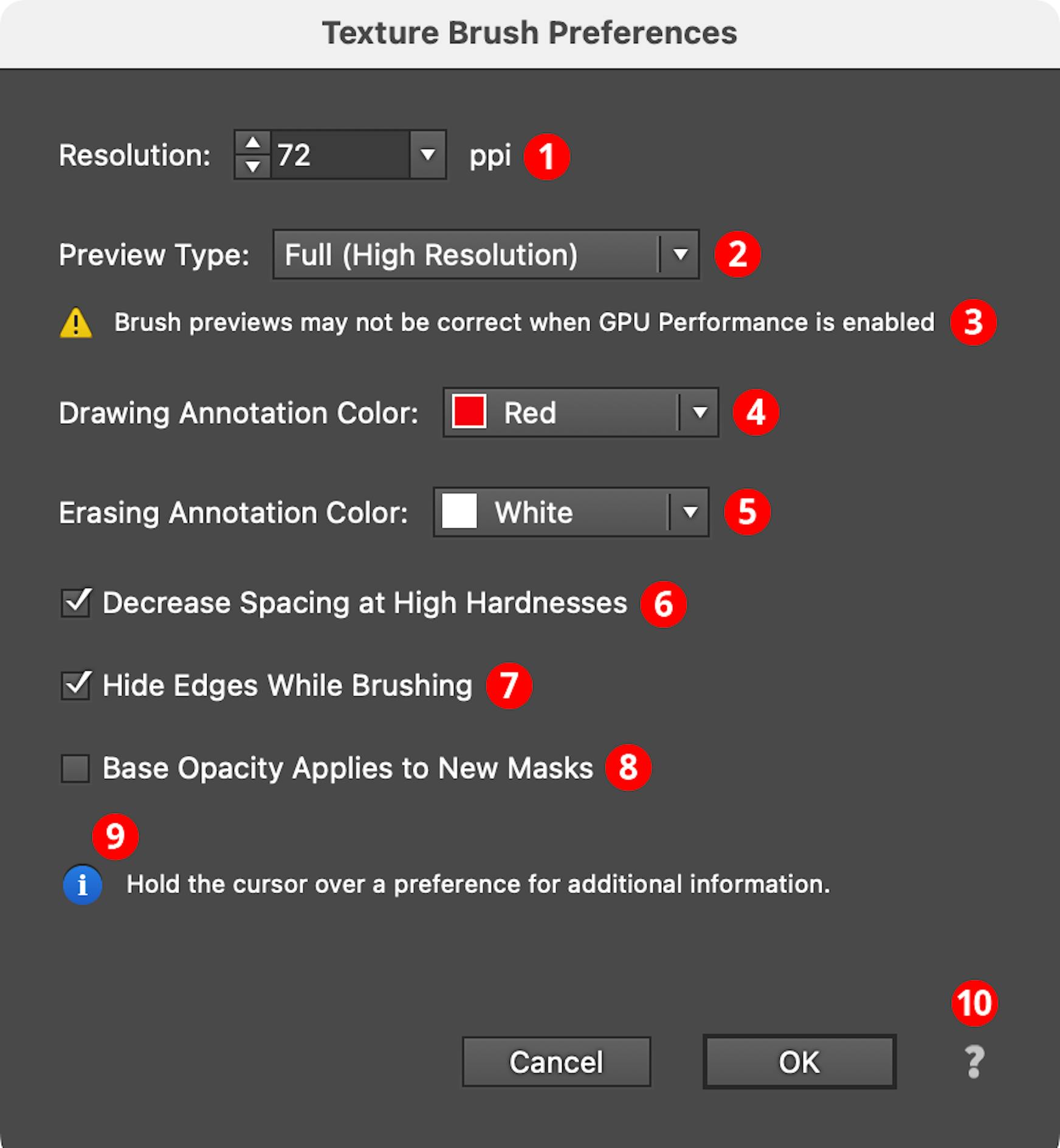Viewport: 1060px width, 1148px height.
Task: Decrease Resolution with the down stepper arrow
Action: tap(253, 165)
